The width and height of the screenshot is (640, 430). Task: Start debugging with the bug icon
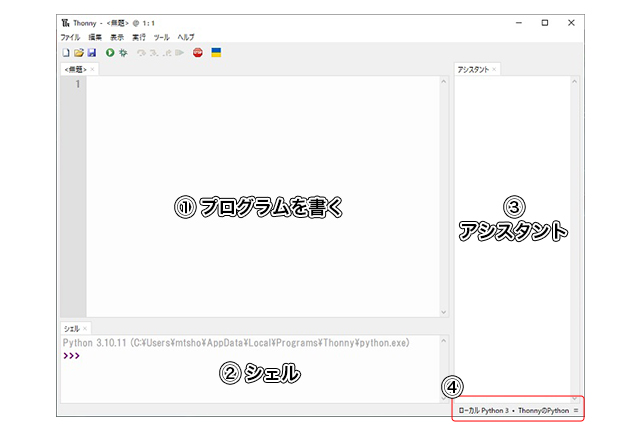coord(122,52)
